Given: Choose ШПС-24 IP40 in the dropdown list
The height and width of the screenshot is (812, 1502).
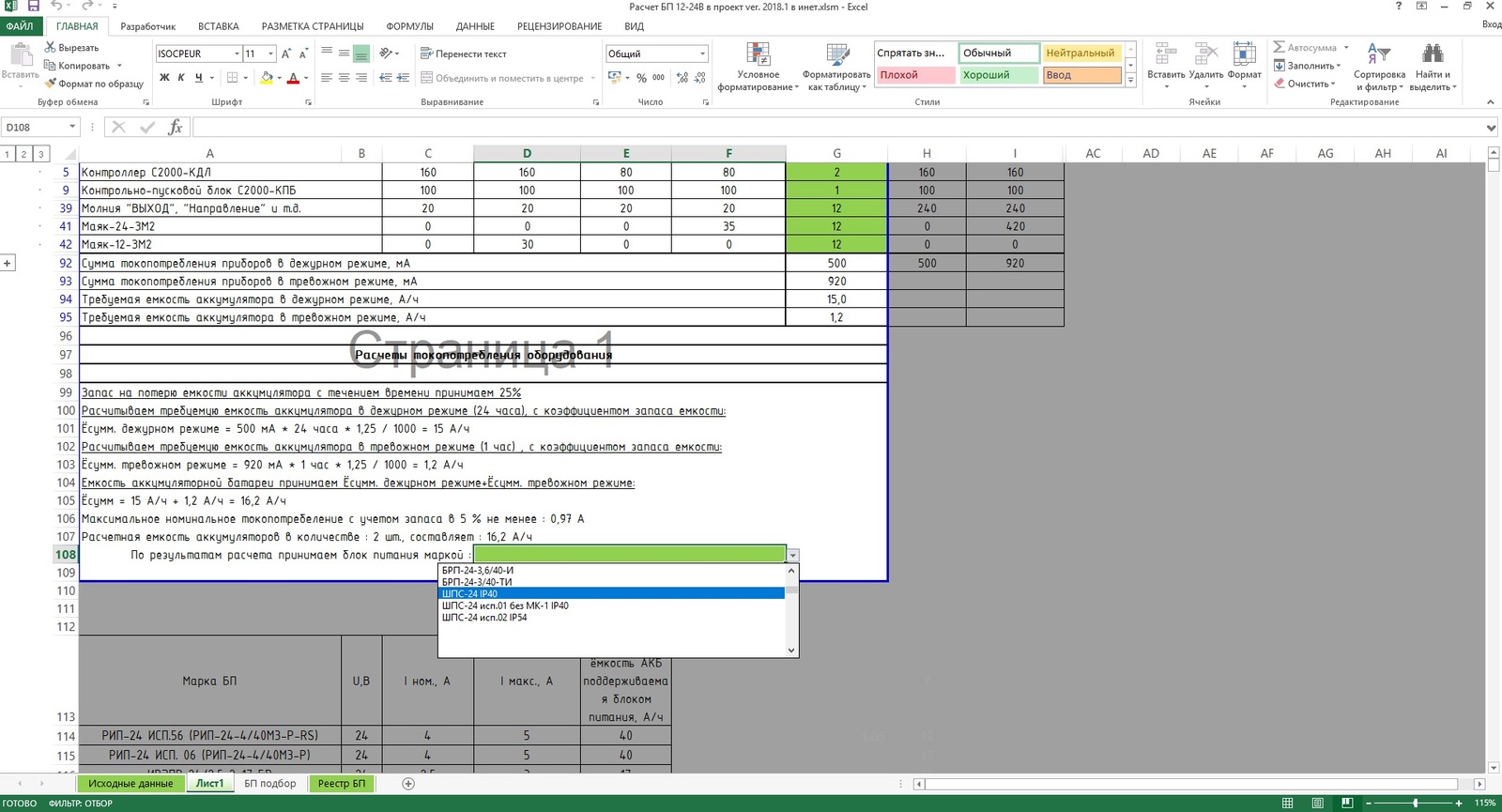Looking at the screenshot, I should (612, 593).
